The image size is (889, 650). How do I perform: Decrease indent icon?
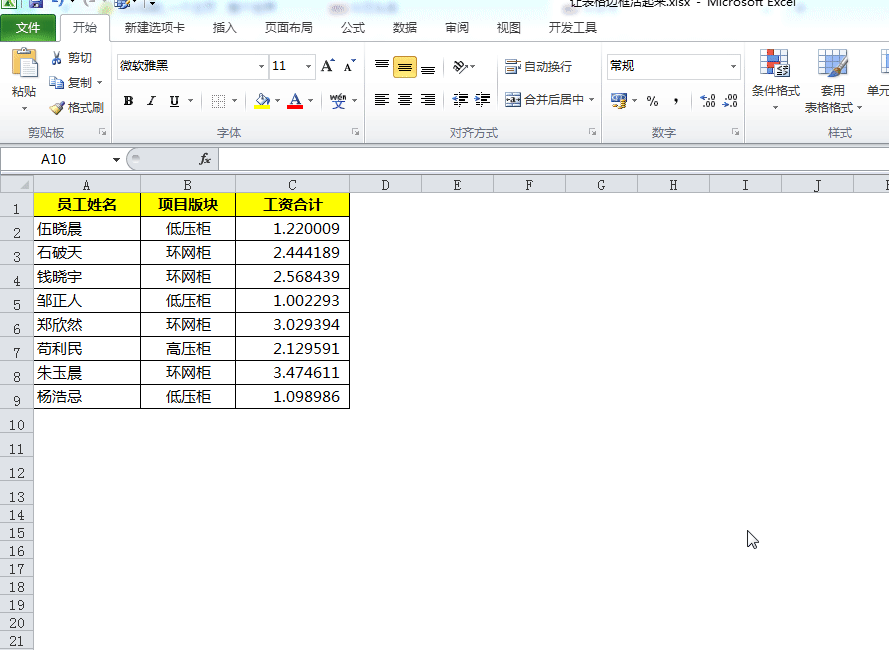click(x=460, y=100)
